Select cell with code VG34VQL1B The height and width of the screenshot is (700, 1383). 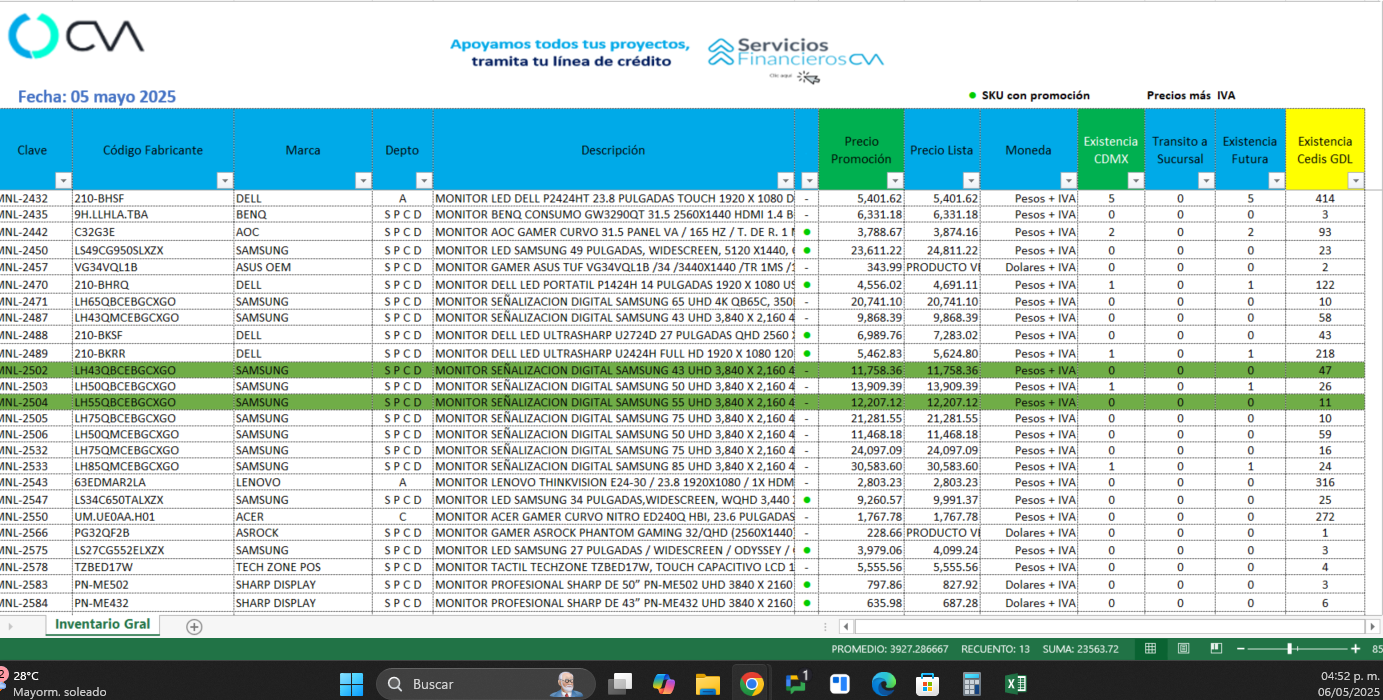[x=153, y=267]
